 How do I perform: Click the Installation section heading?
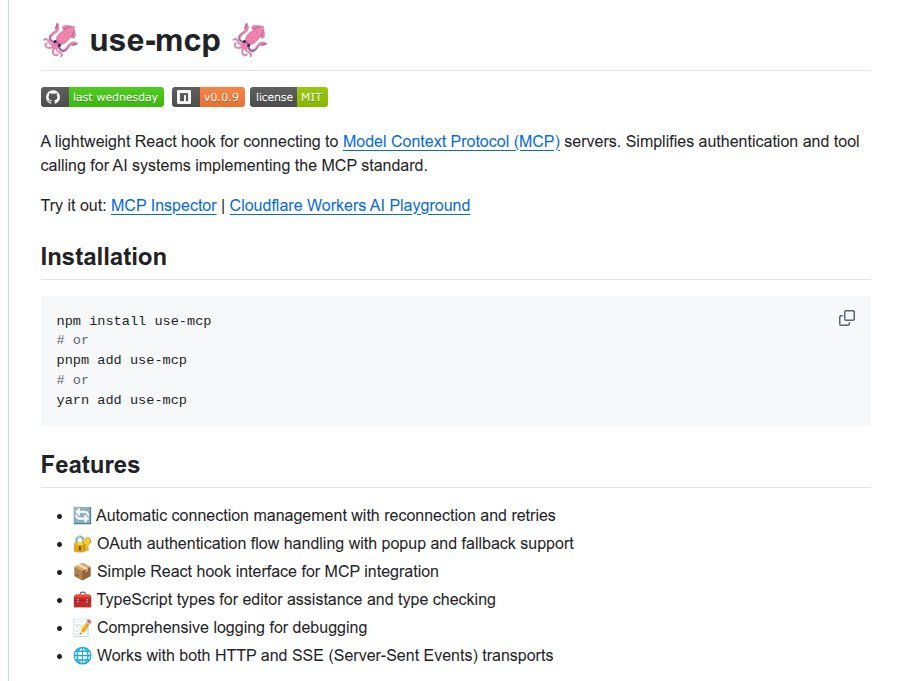pyautogui.click(x=103, y=257)
